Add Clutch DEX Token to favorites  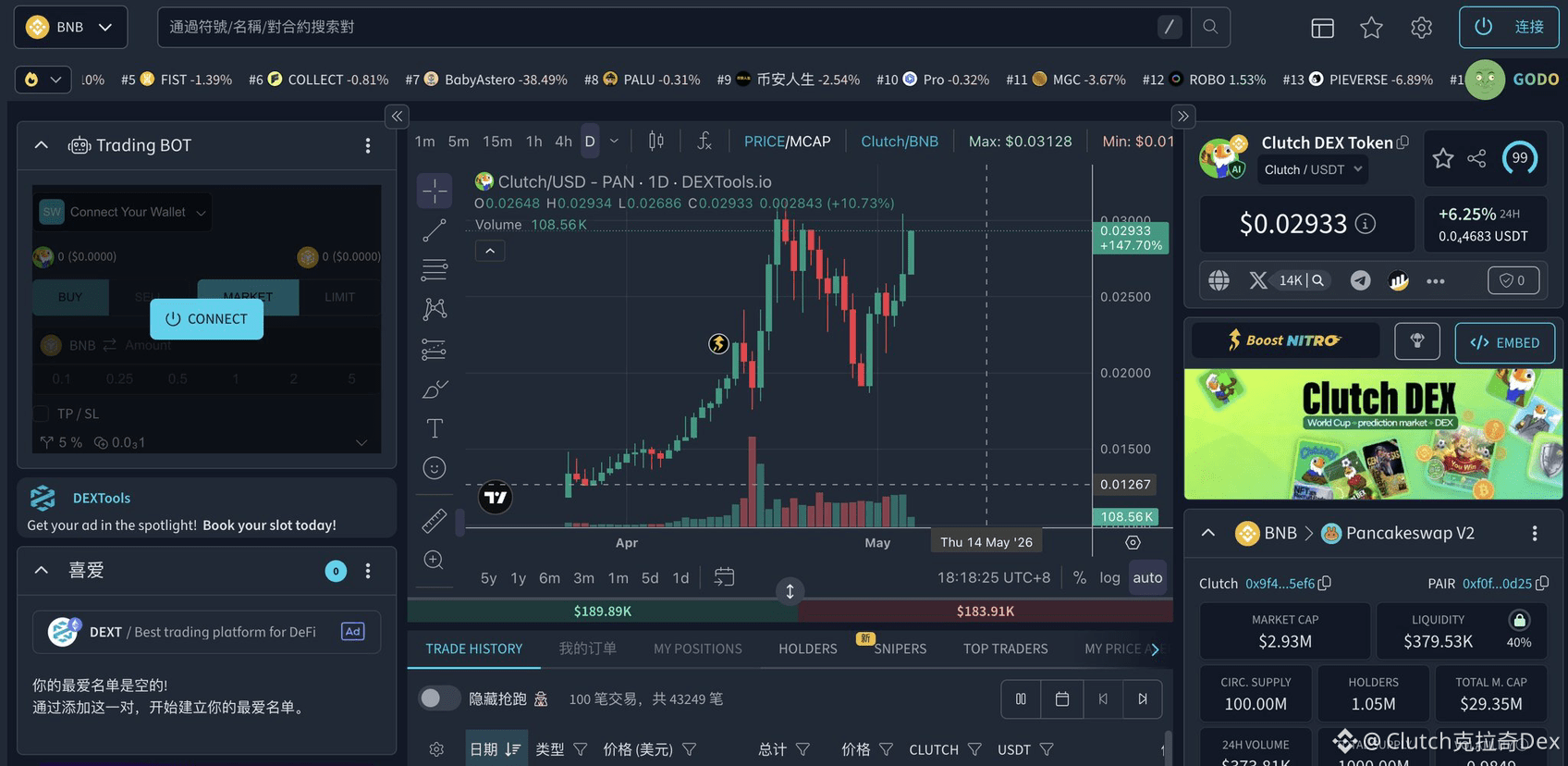point(1443,158)
